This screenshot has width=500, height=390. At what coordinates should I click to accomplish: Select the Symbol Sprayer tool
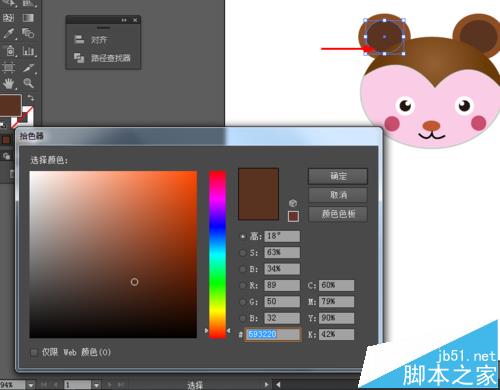9,51
